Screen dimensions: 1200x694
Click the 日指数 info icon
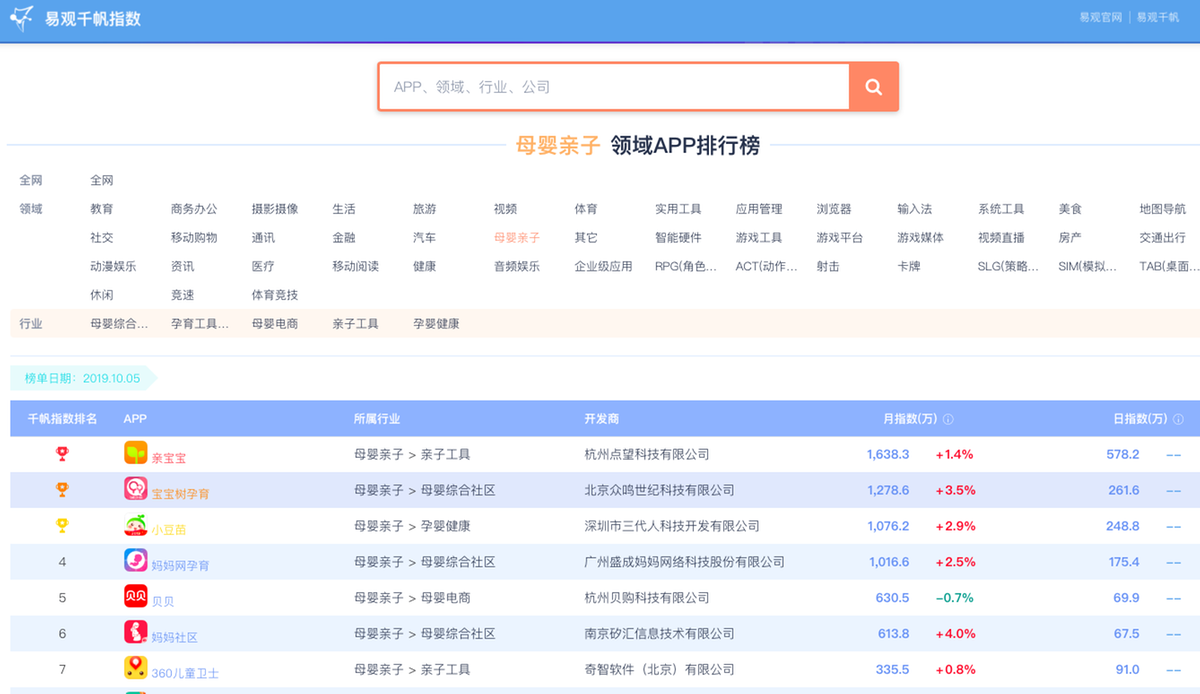1178,419
